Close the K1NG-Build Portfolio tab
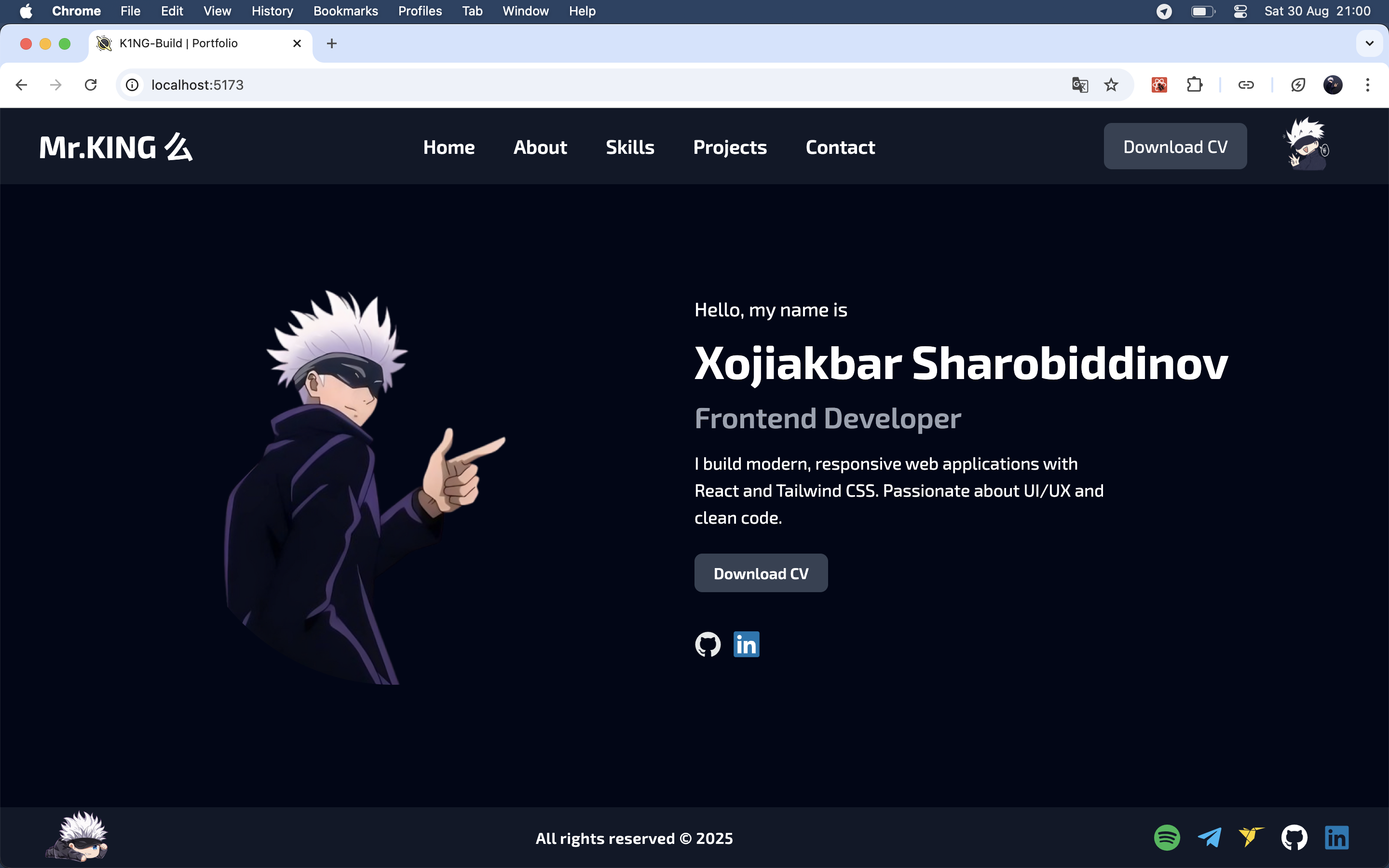The width and height of the screenshot is (1389, 868). 297,43
